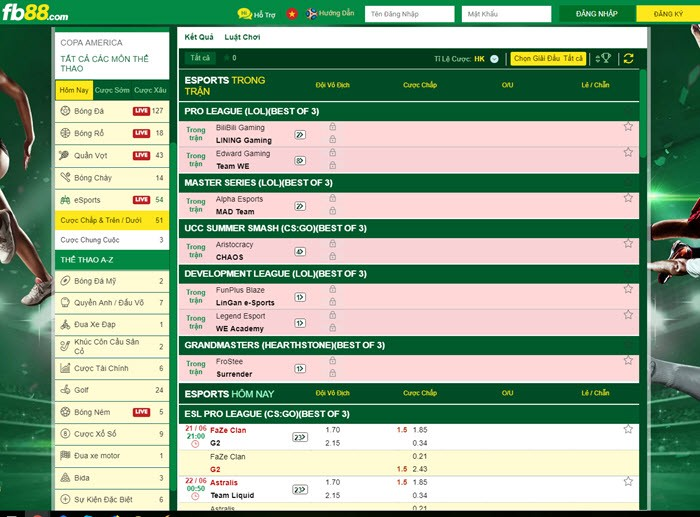Viewport: 700px width, 517px height.
Task: Open the Hỗ Trợ chat support icon
Action: point(245,14)
